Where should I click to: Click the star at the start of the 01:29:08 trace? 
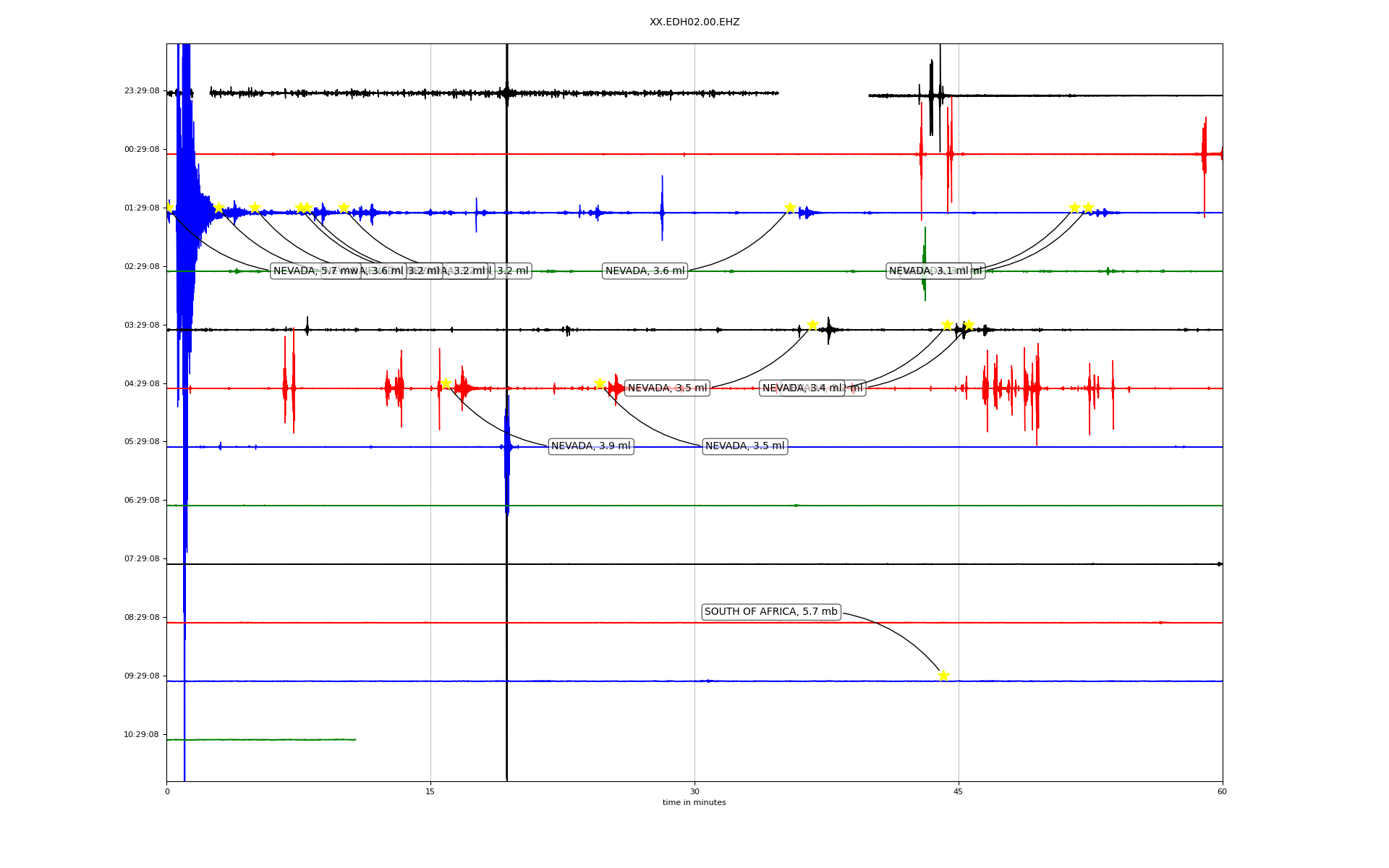[169, 208]
